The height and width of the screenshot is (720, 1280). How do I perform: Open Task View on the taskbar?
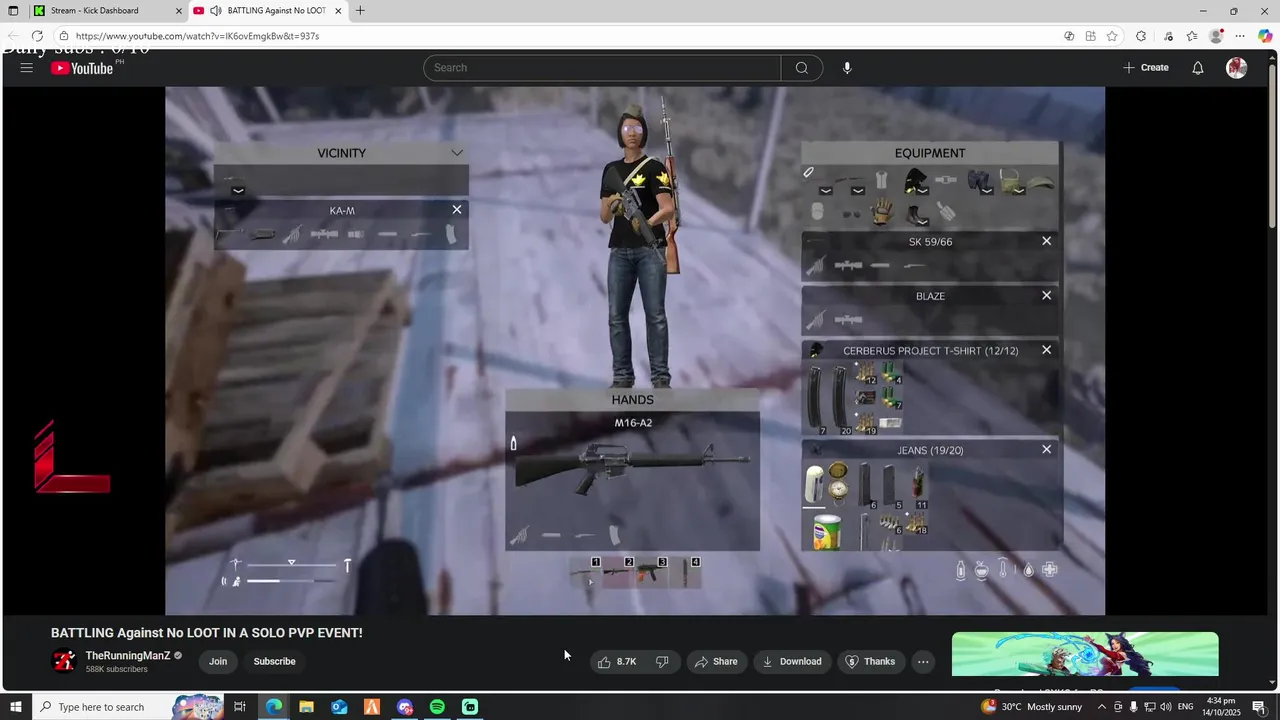(240, 707)
